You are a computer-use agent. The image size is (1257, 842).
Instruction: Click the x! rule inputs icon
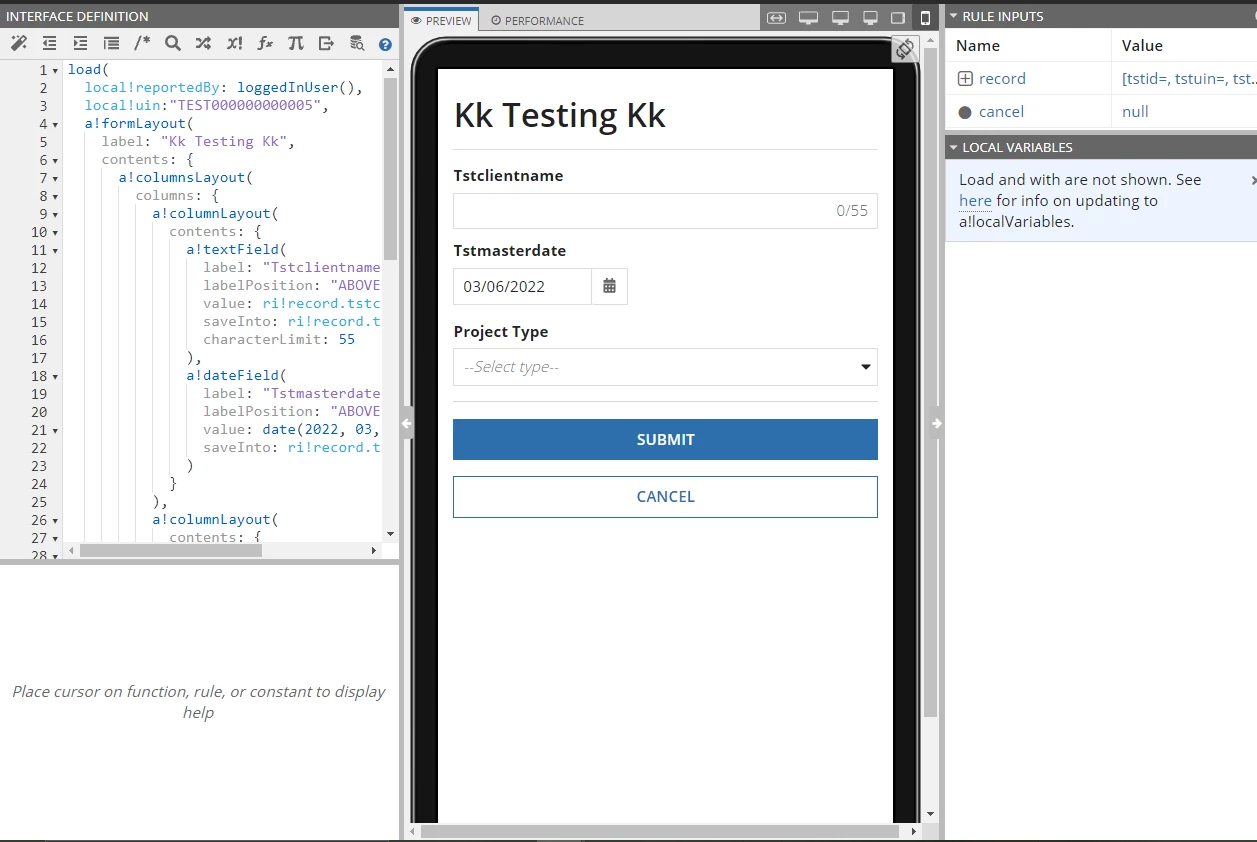point(234,43)
